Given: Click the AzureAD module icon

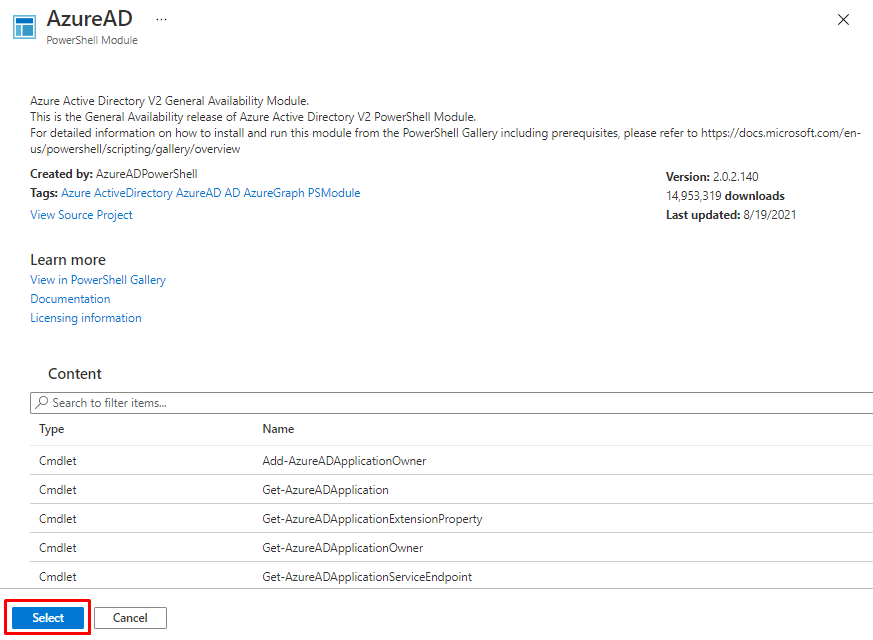Looking at the screenshot, I should tap(24, 27).
